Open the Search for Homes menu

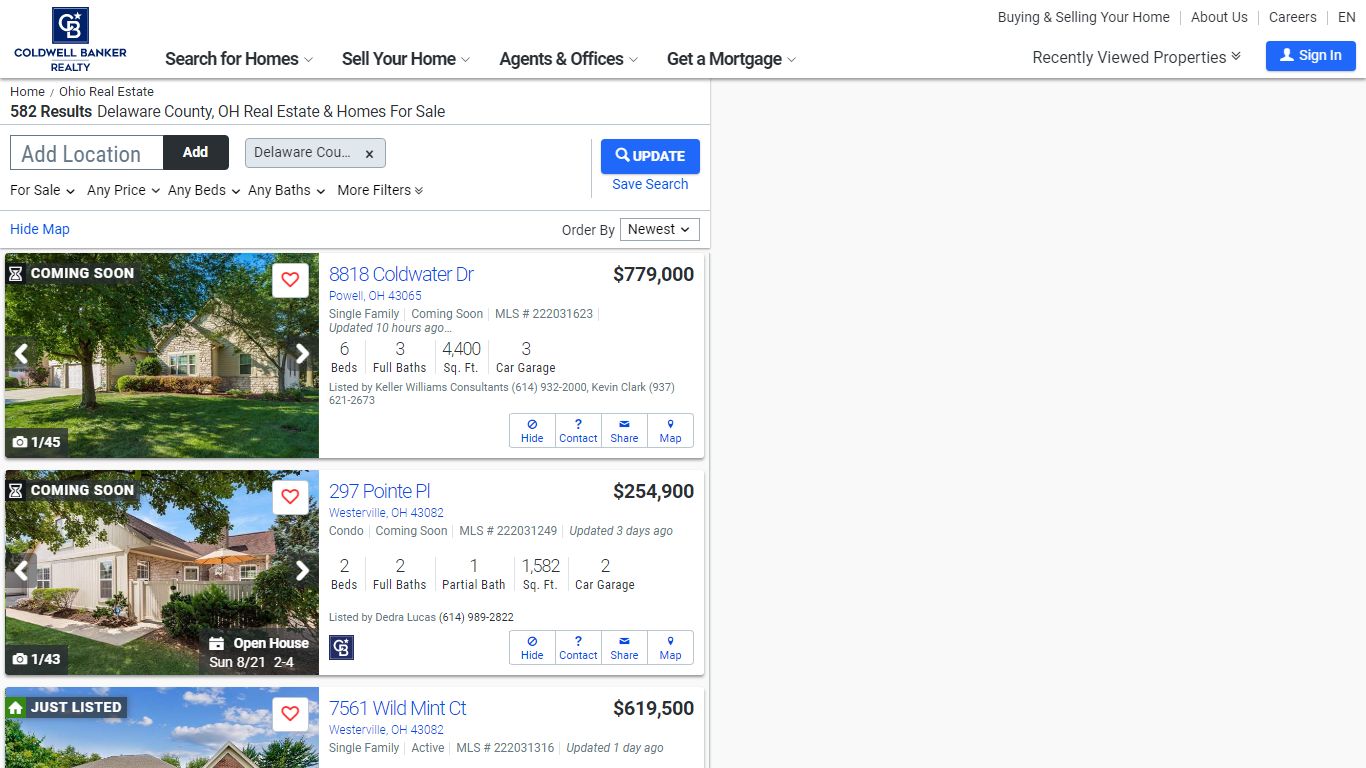239,59
